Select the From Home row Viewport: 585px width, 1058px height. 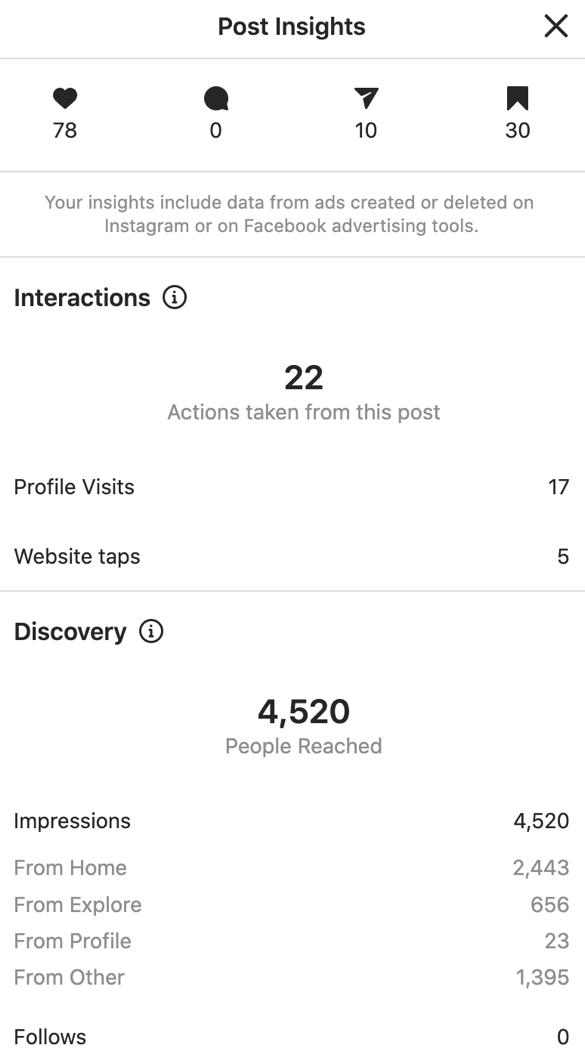(x=292, y=868)
